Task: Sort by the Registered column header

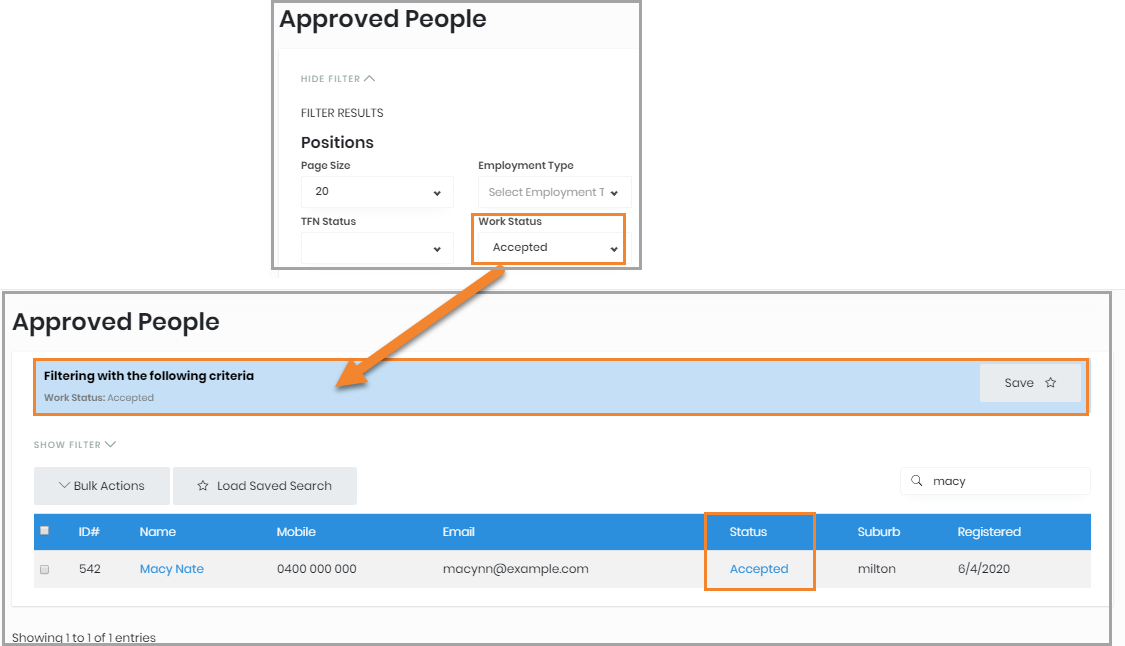Action: tap(988, 532)
